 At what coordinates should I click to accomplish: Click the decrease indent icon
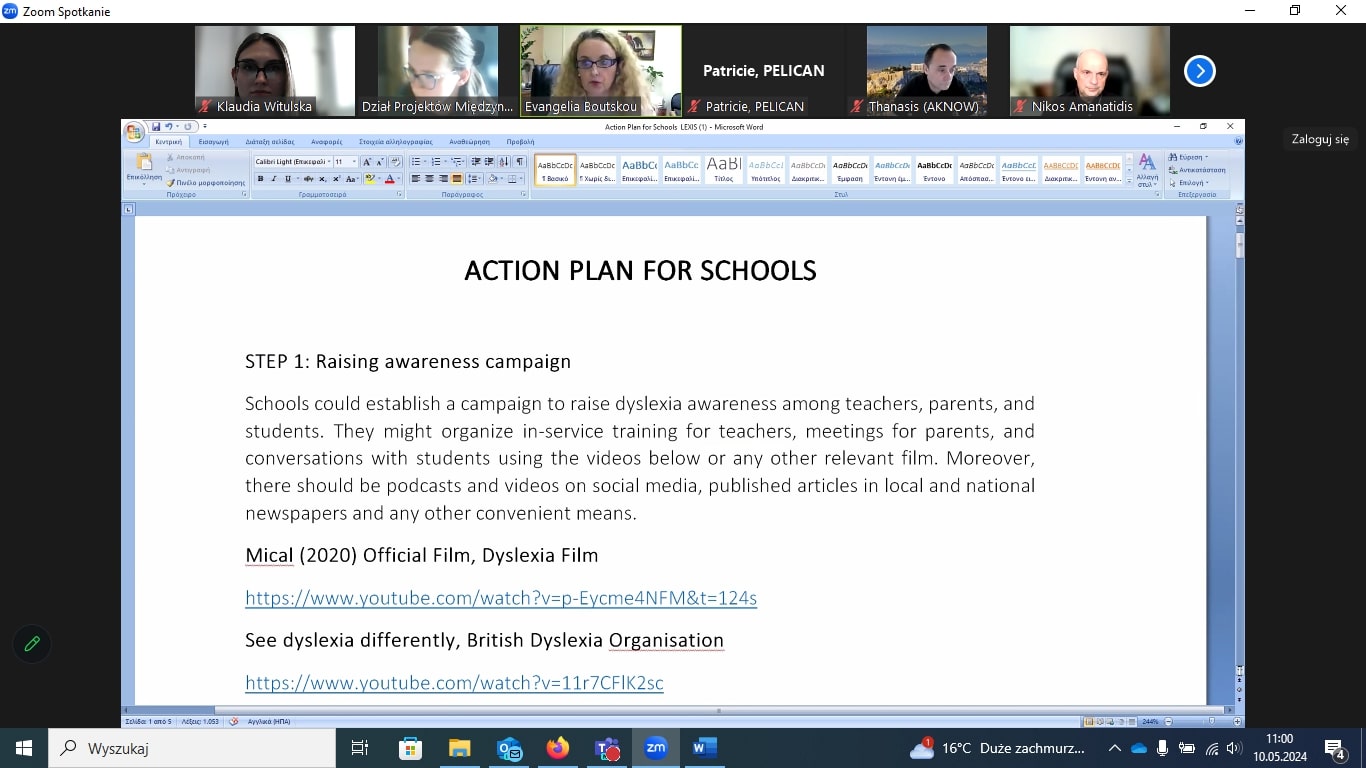tap(476, 162)
